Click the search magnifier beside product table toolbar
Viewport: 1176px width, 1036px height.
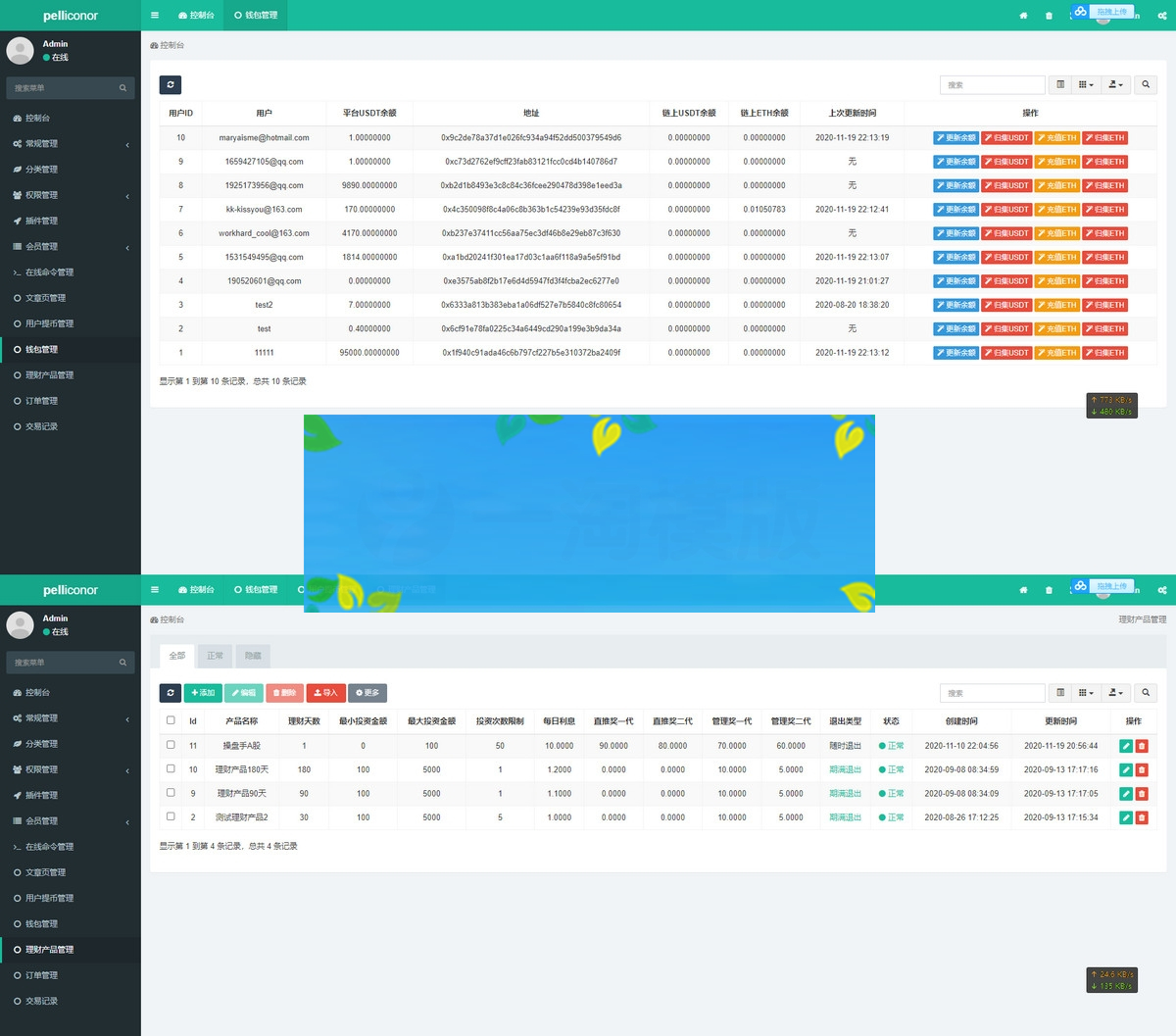click(x=1146, y=693)
